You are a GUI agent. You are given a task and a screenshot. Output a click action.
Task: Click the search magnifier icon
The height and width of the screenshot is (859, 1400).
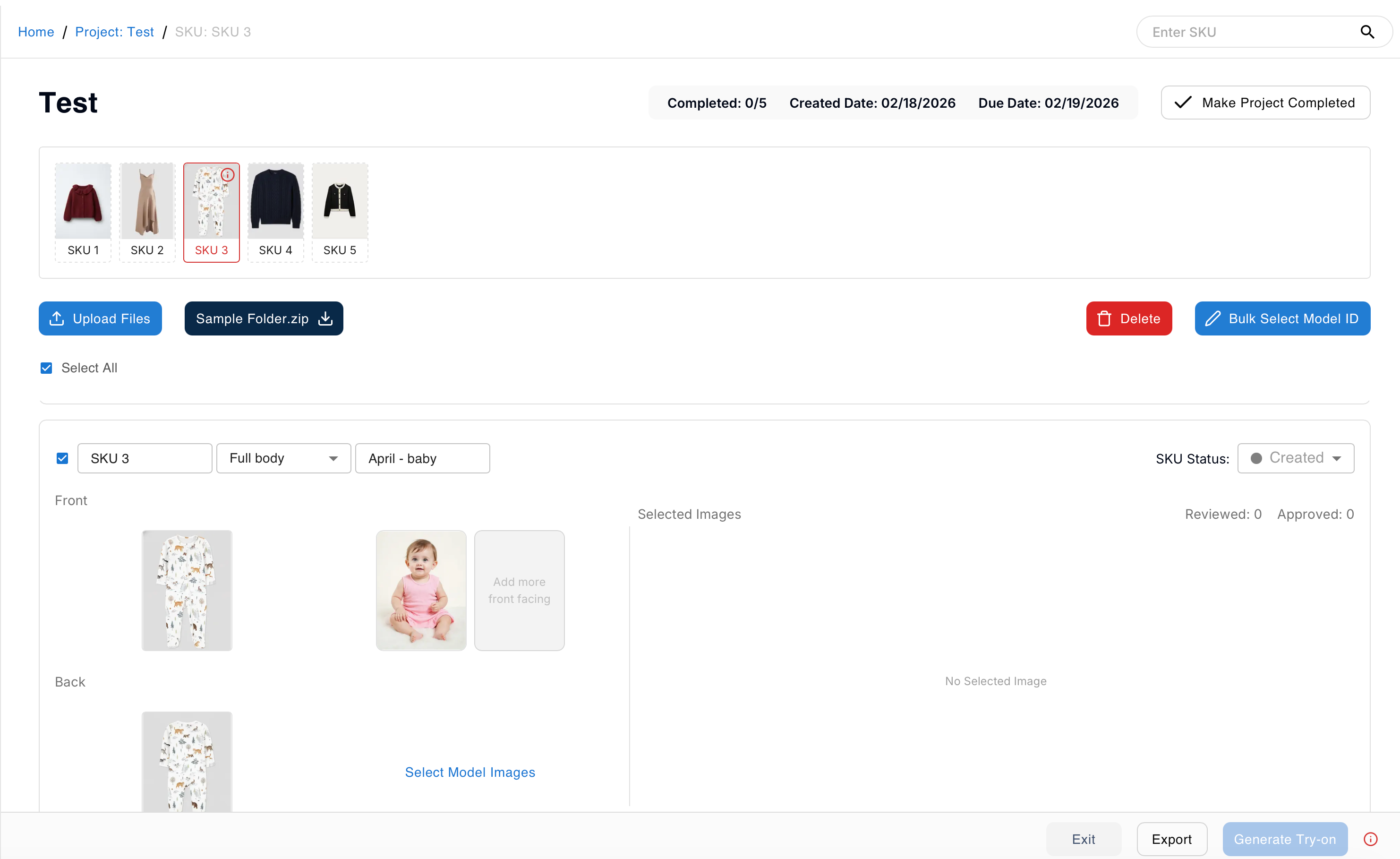click(x=1366, y=32)
